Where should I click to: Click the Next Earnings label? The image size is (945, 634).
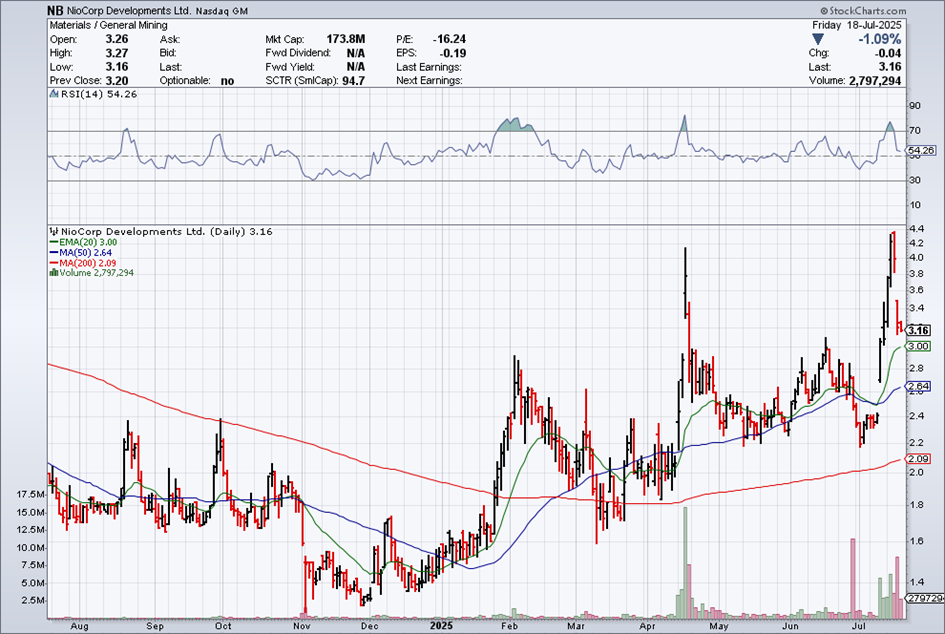pos(429,80)
